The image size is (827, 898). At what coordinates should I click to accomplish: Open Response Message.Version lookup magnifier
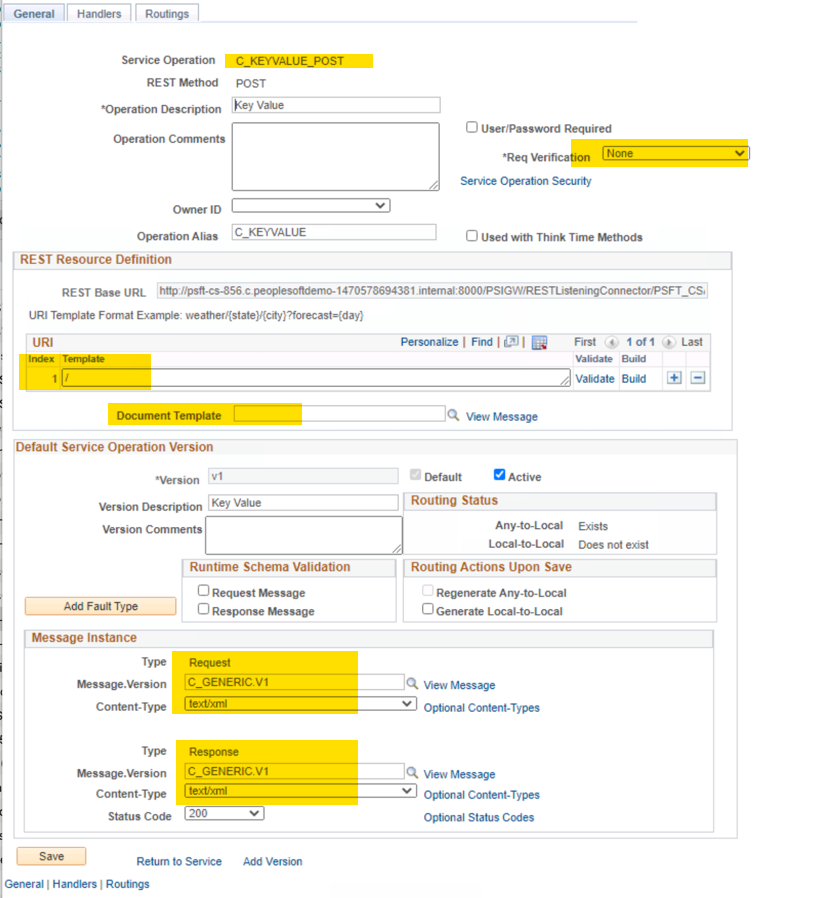412,771
